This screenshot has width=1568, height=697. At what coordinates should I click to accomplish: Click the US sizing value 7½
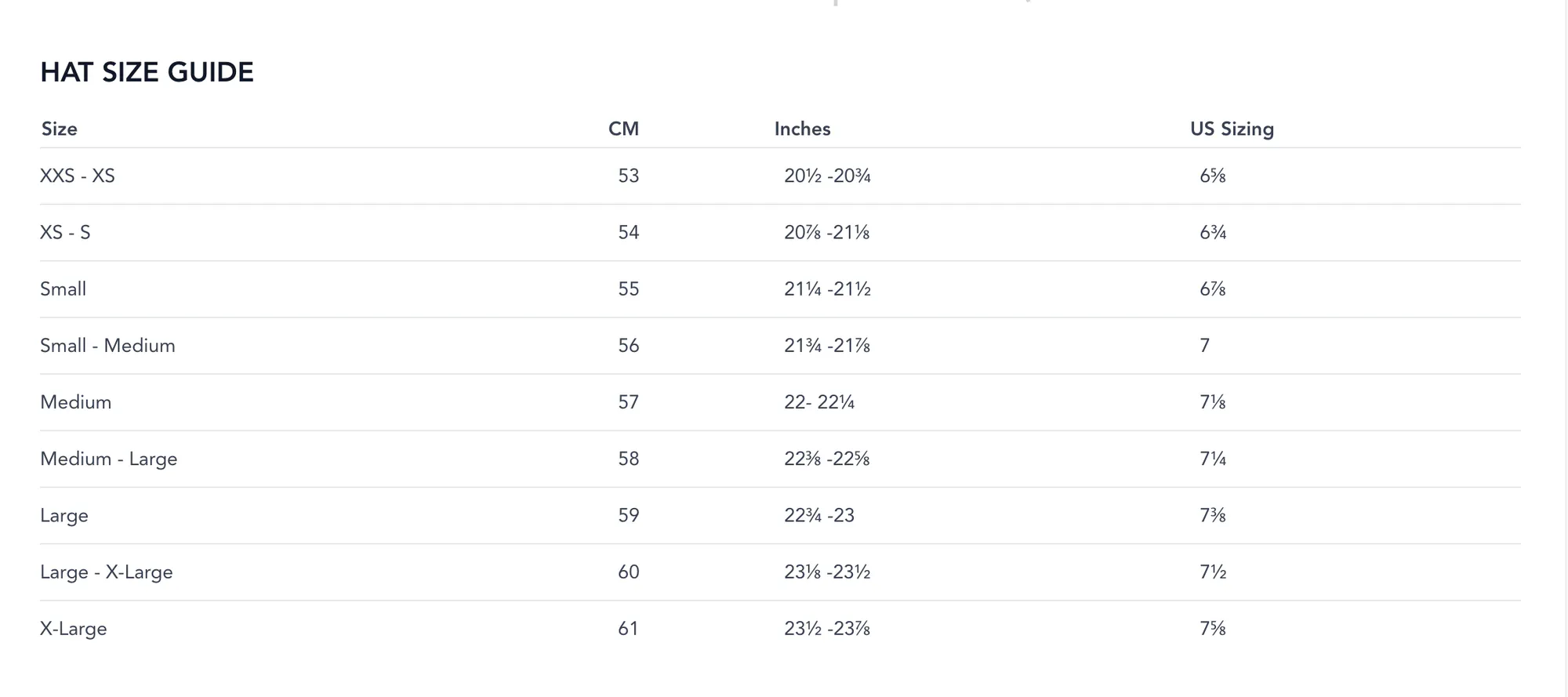(1213, 572)
